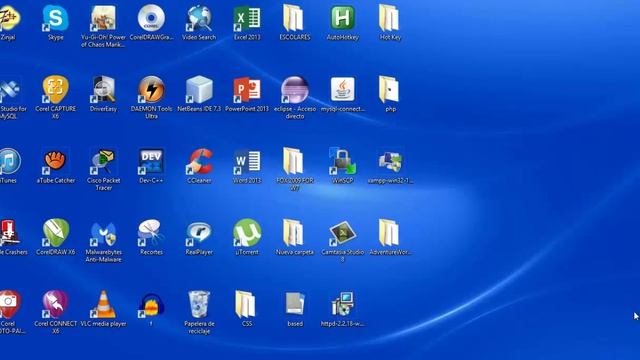Select the Camtasia Studio 8 shortcut

click(342, 233)
